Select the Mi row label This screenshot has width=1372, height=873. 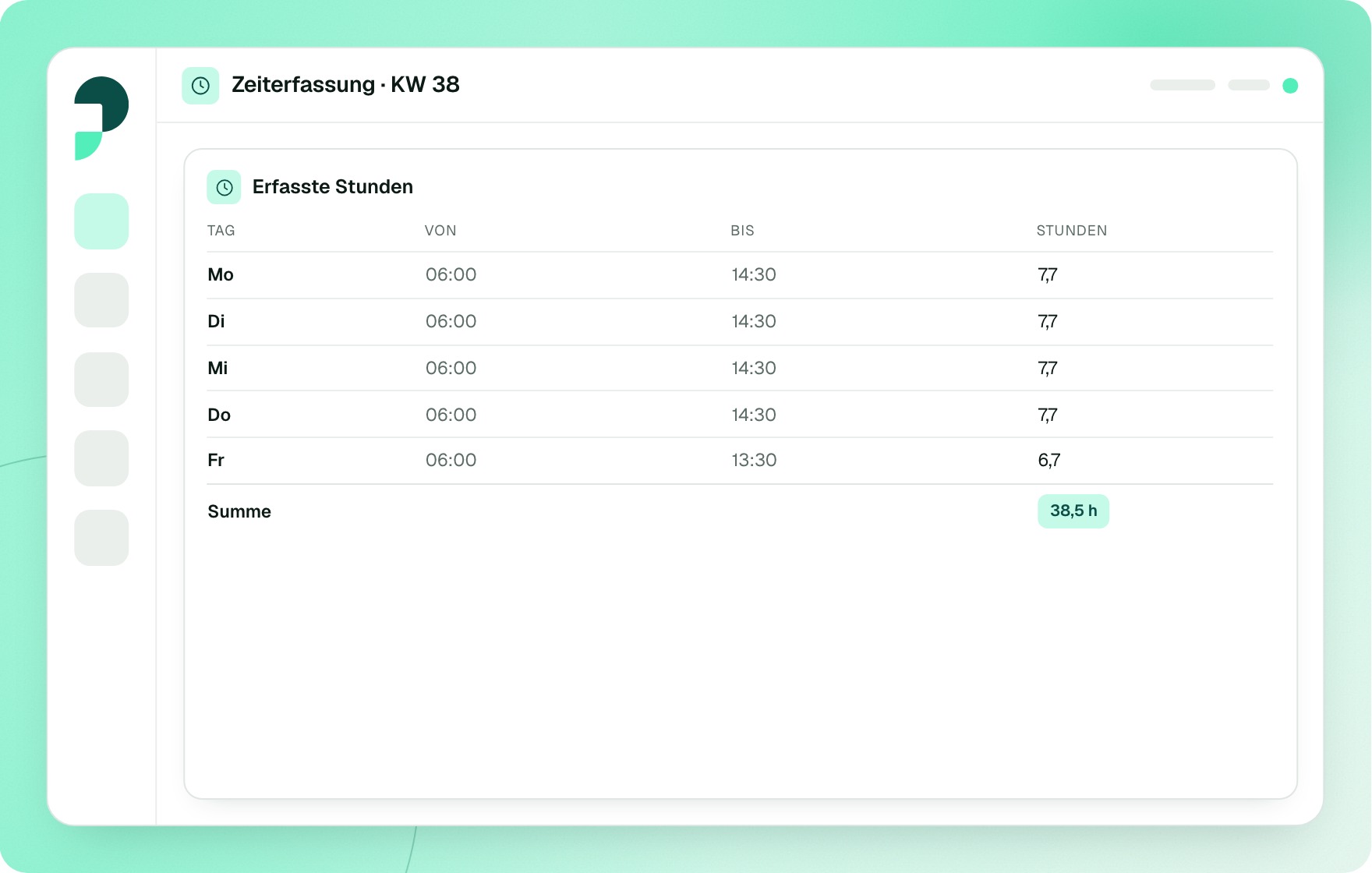[217, 368]
